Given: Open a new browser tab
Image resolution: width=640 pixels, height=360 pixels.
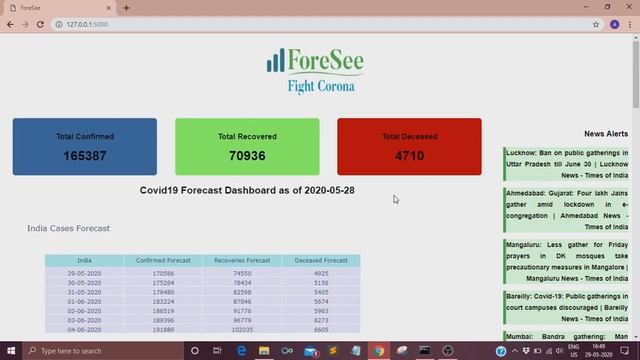Looking at the screenshot, I should coord(127,8).
